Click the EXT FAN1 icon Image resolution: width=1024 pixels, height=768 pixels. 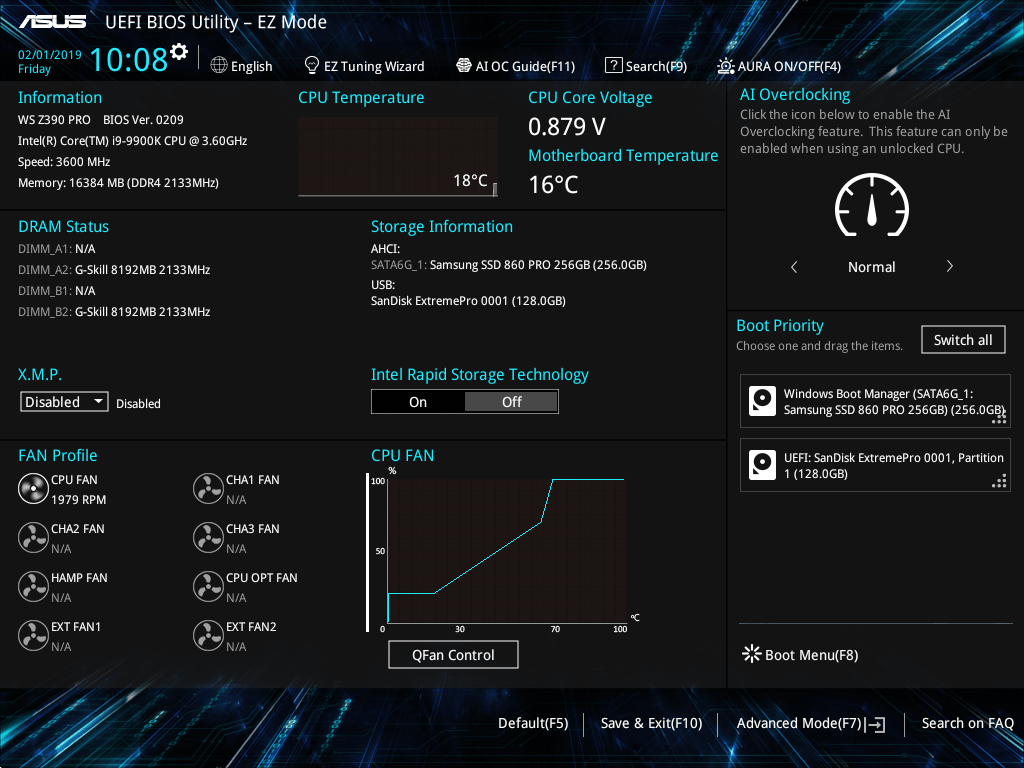(33, 635)
